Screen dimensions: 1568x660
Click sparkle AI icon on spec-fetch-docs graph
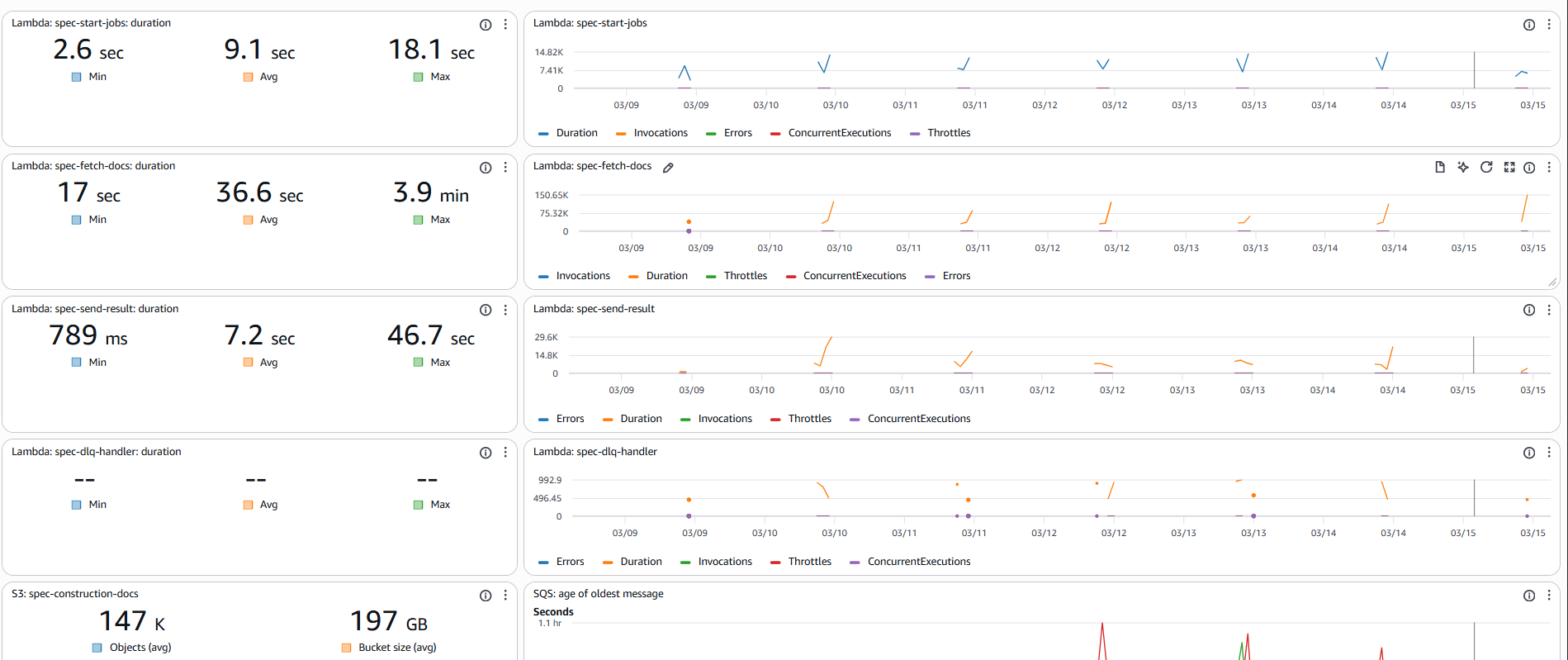click(x=1463, y=167)
